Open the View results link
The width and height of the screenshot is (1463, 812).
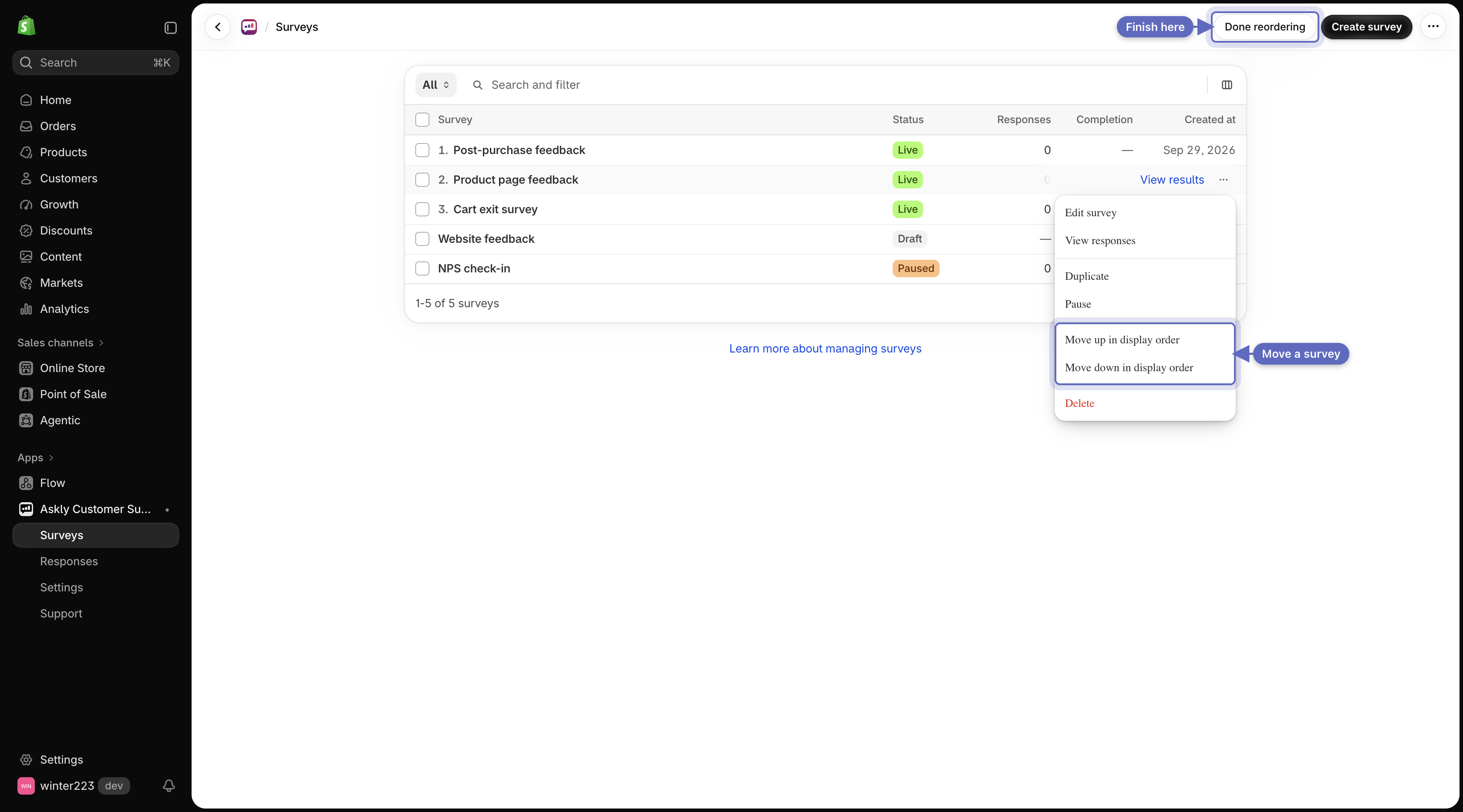(1172, 179)
